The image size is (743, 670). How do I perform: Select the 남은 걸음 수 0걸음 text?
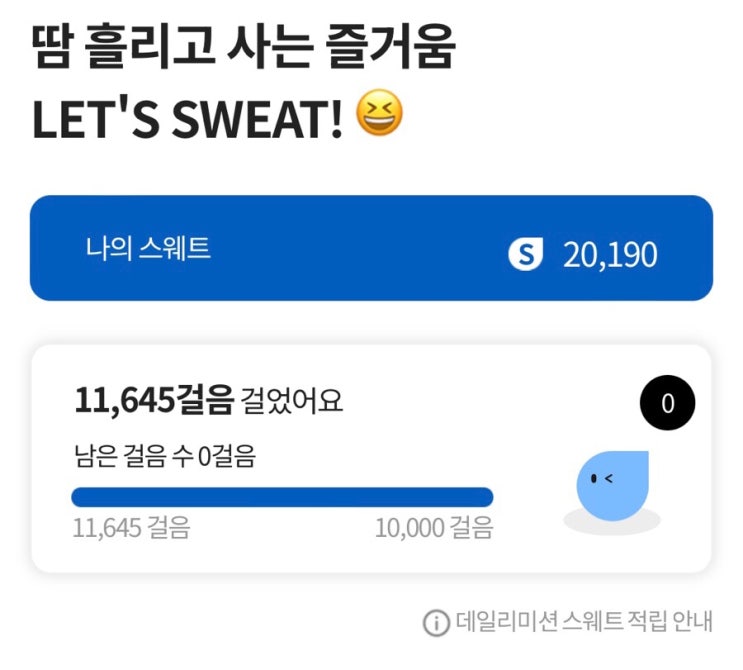pos(164,457)
